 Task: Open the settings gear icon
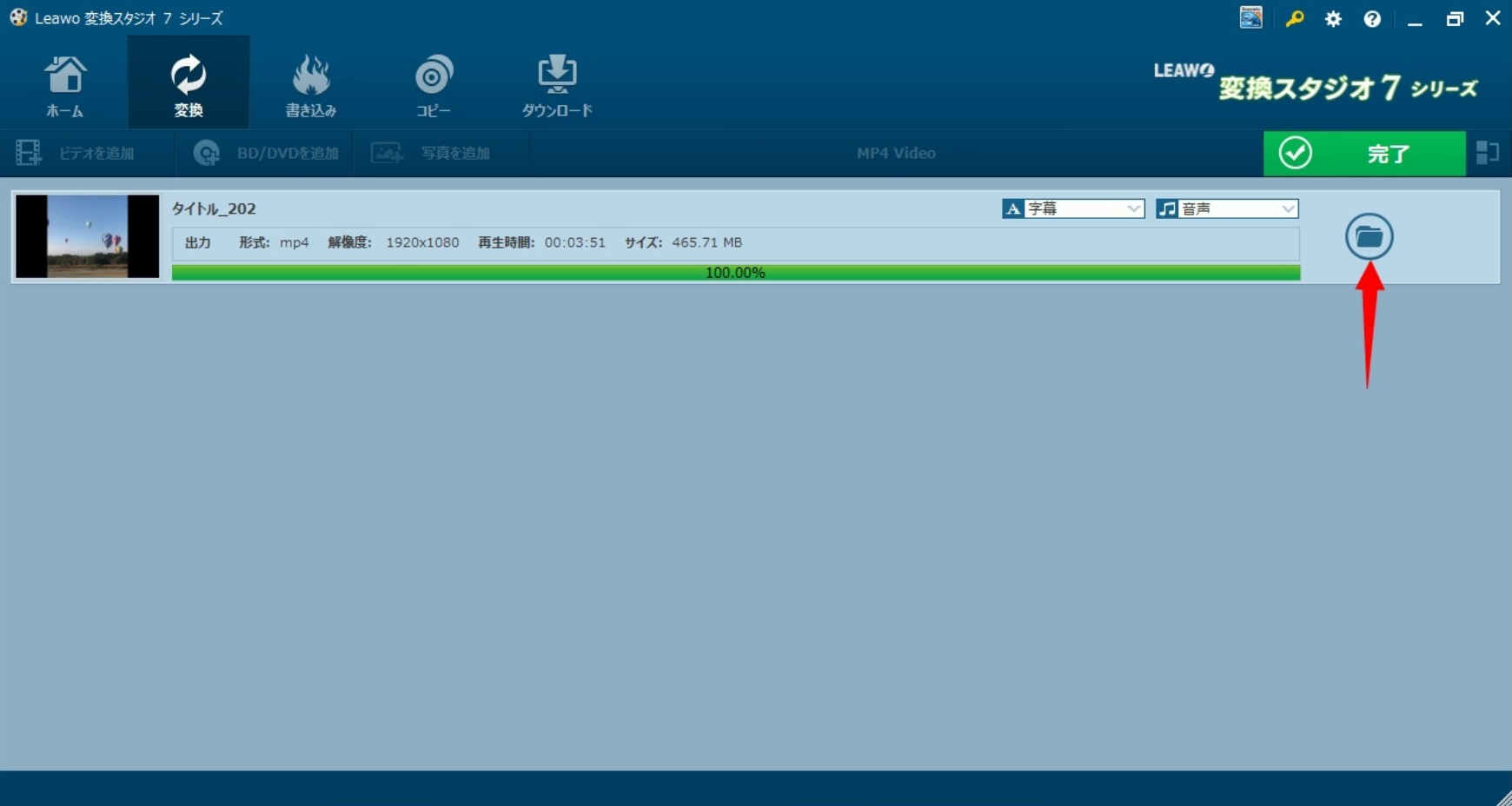click(1333, 19)
